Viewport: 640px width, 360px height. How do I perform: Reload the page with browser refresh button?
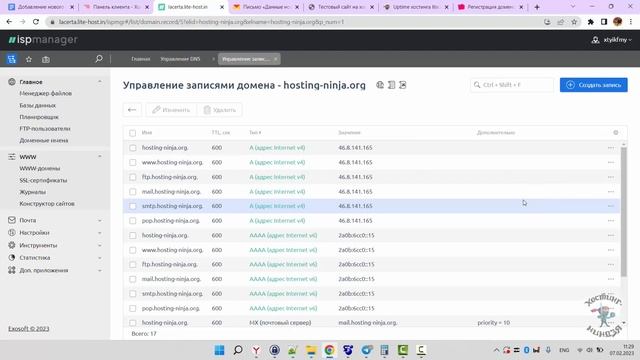(x=36, y=22)
